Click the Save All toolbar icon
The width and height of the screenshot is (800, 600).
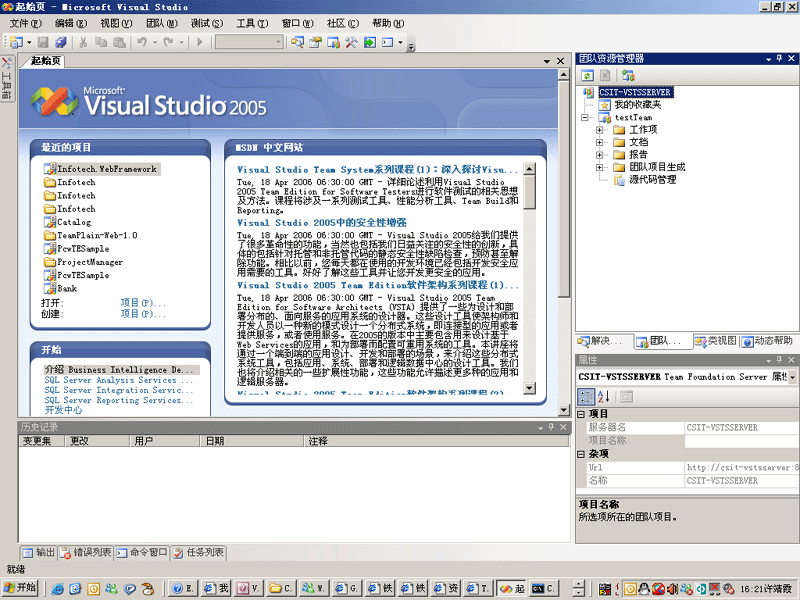[x=61, y=42]
